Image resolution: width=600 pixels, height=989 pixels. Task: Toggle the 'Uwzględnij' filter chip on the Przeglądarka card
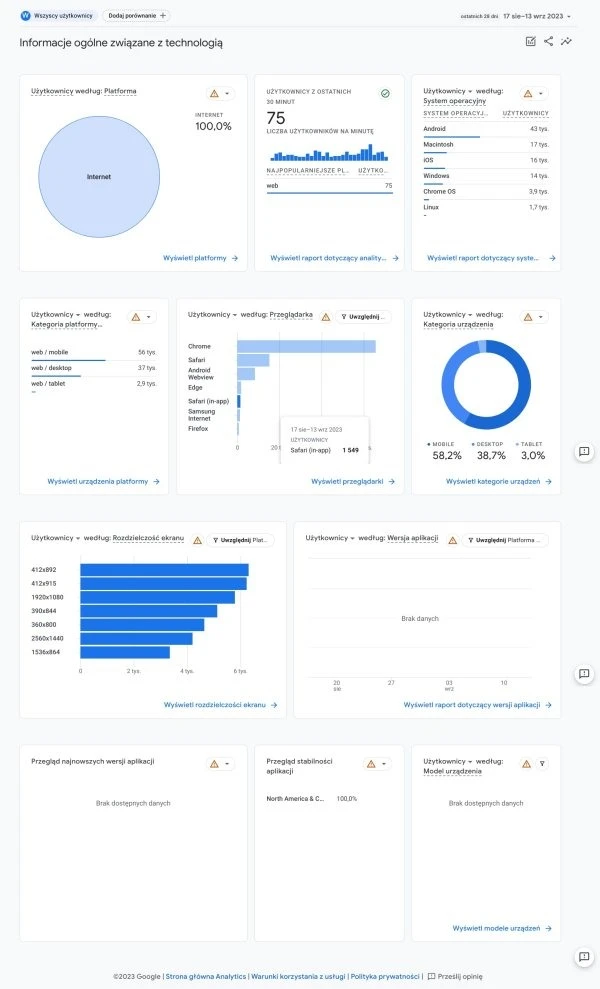[364, 316]
